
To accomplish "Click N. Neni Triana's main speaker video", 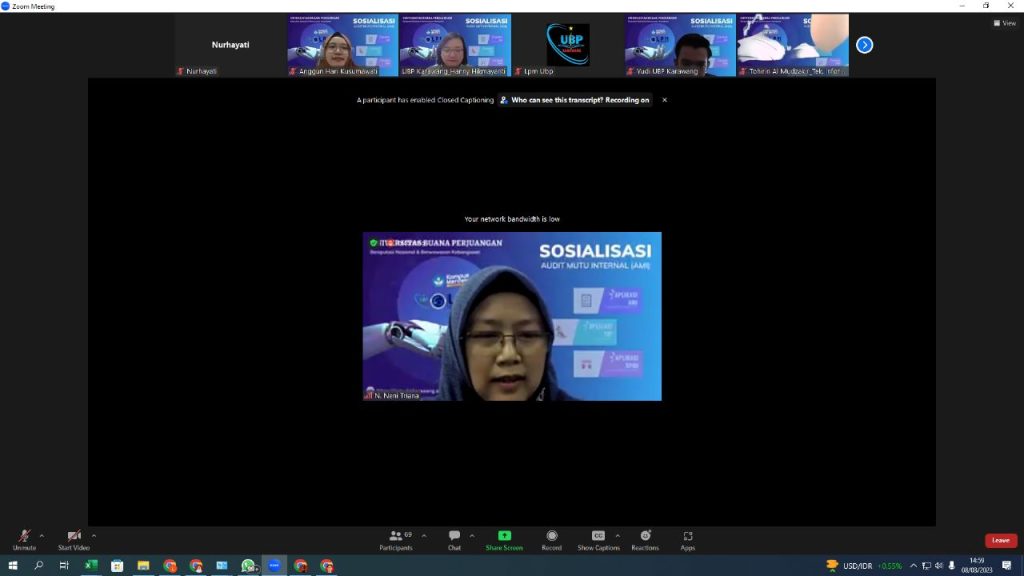I will [512, 316].
